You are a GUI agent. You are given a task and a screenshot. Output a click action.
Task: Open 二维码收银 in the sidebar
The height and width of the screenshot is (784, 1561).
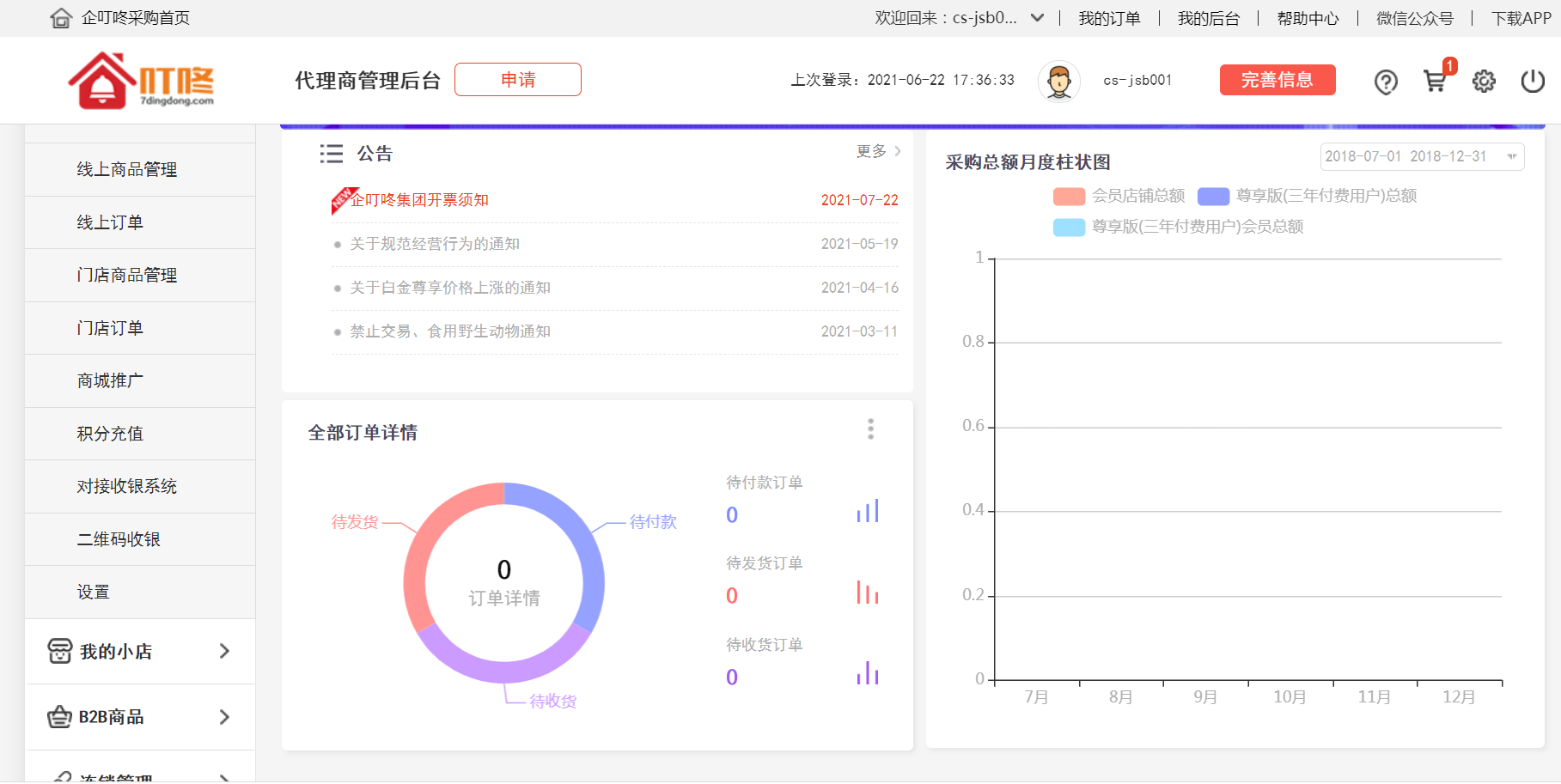coord(140,539)
